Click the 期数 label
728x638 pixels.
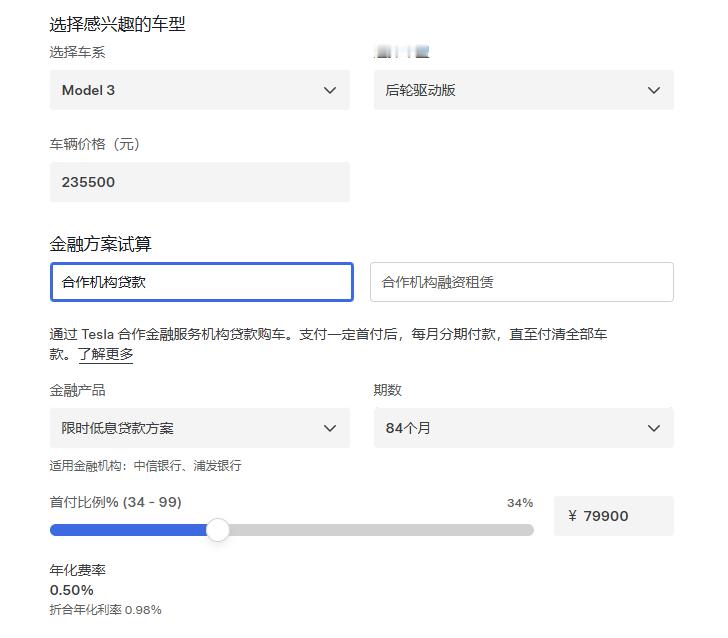tap(387, 390)
